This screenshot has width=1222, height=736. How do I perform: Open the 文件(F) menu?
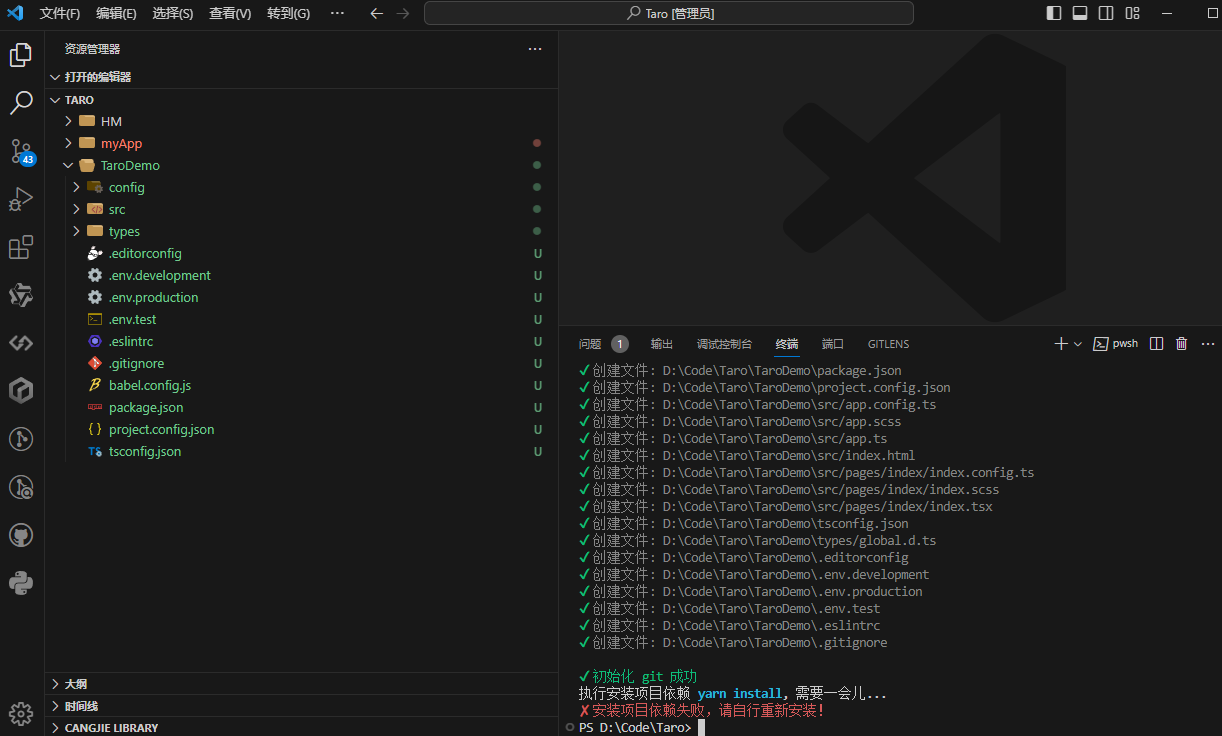pos(60,13)
